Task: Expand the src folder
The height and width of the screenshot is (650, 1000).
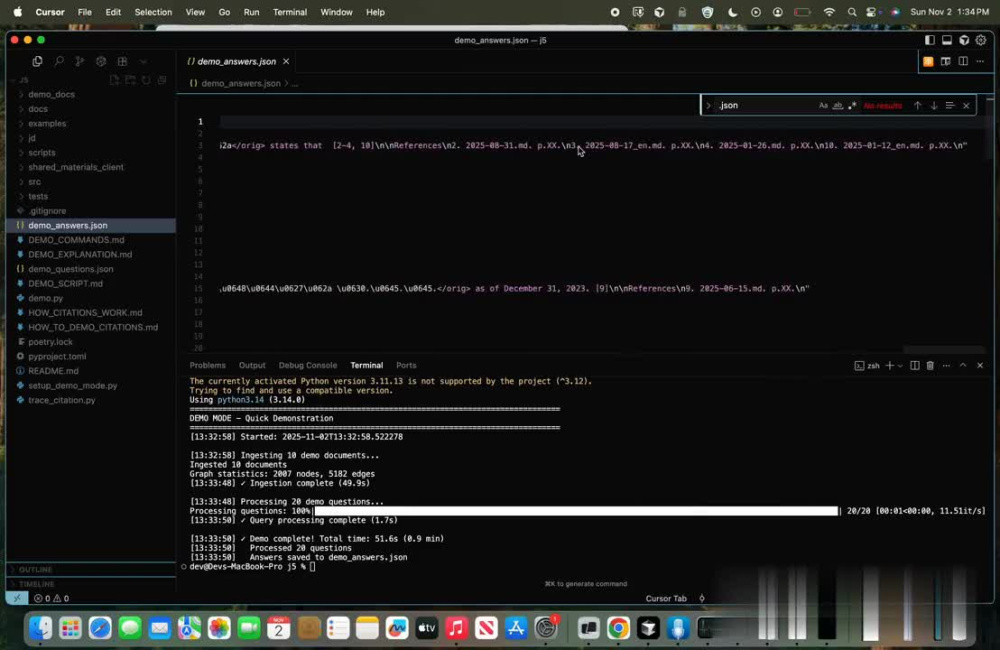Action: pyautogui.click(x=34, y=182)
